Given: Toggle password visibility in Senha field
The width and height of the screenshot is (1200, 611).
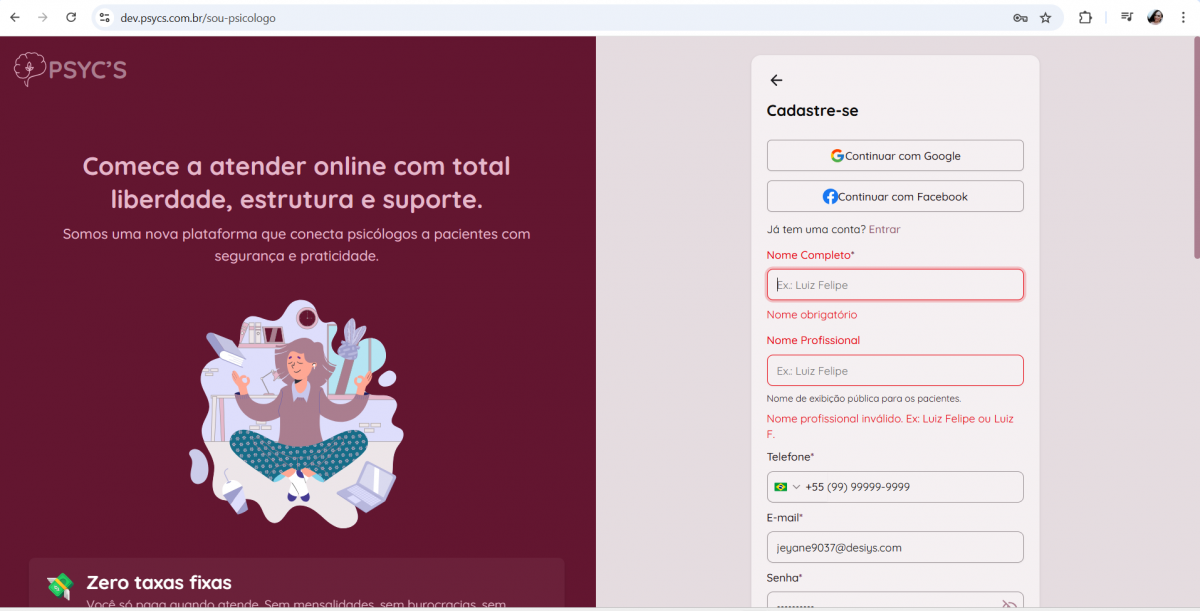Looking at the screenshot, I should [1008, 603].
